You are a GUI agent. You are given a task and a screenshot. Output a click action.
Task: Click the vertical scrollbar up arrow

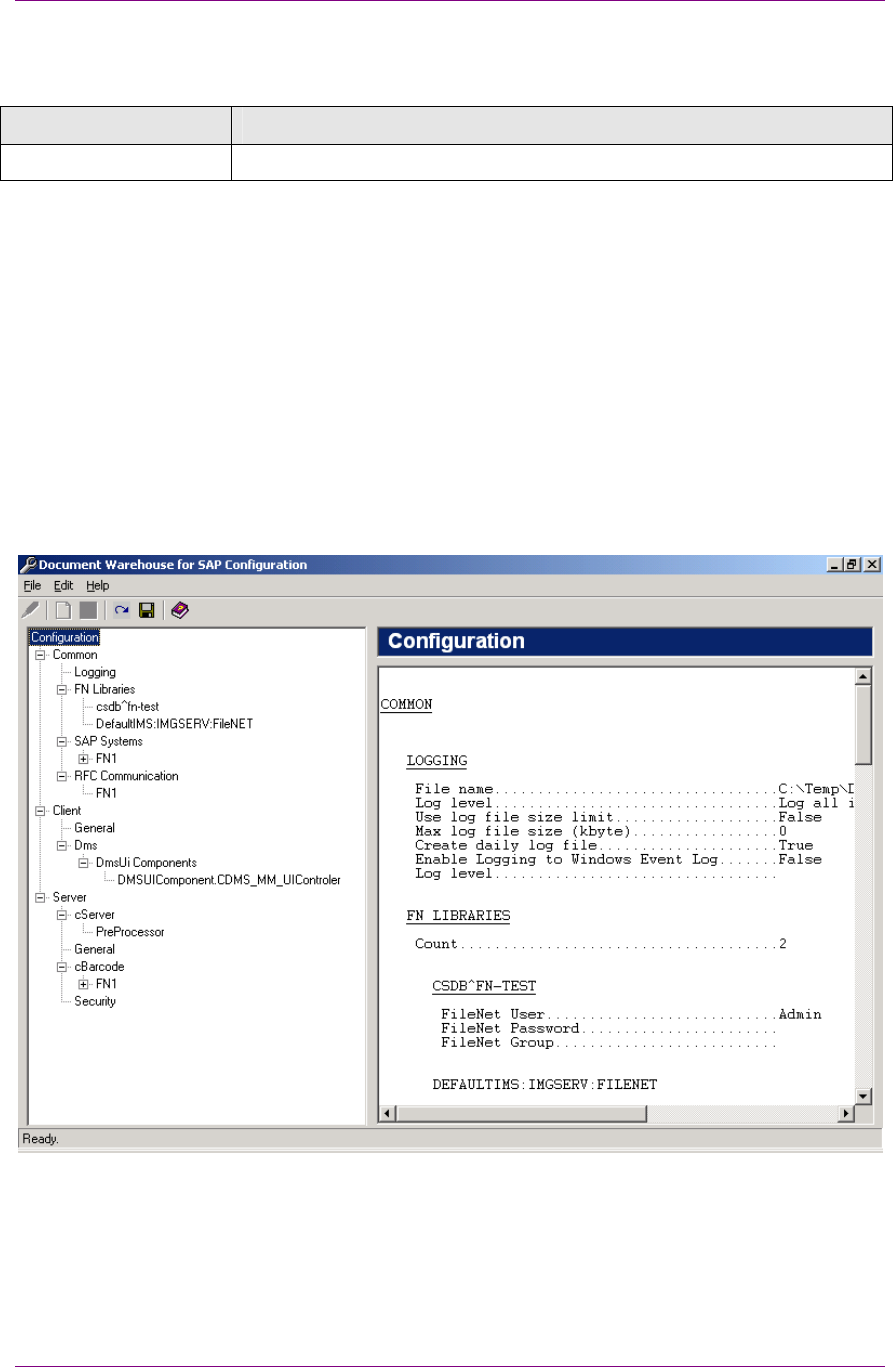pos(863,678)
